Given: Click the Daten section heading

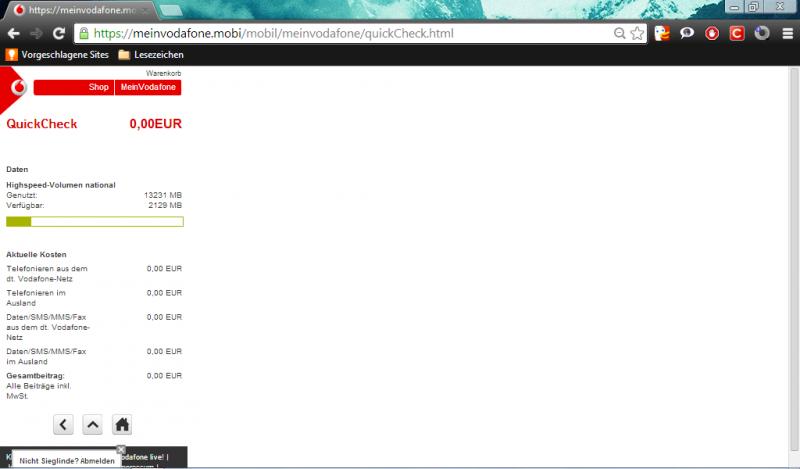Looking at the screenshot, I should point(17,169).
